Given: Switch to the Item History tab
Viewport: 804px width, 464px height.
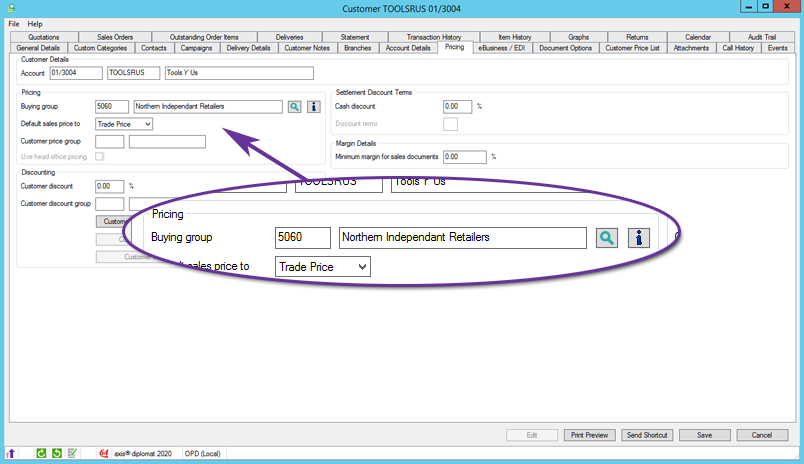Looking at the screenshot, I should (x=515, y=37).
